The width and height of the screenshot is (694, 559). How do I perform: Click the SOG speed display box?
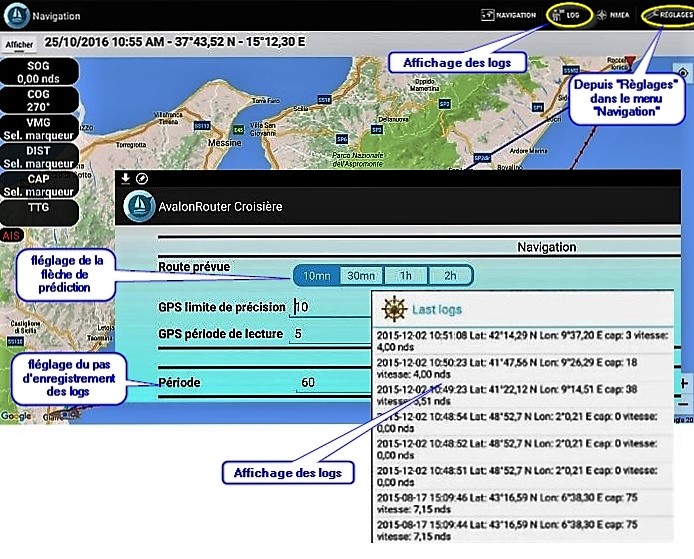point(39,71)
